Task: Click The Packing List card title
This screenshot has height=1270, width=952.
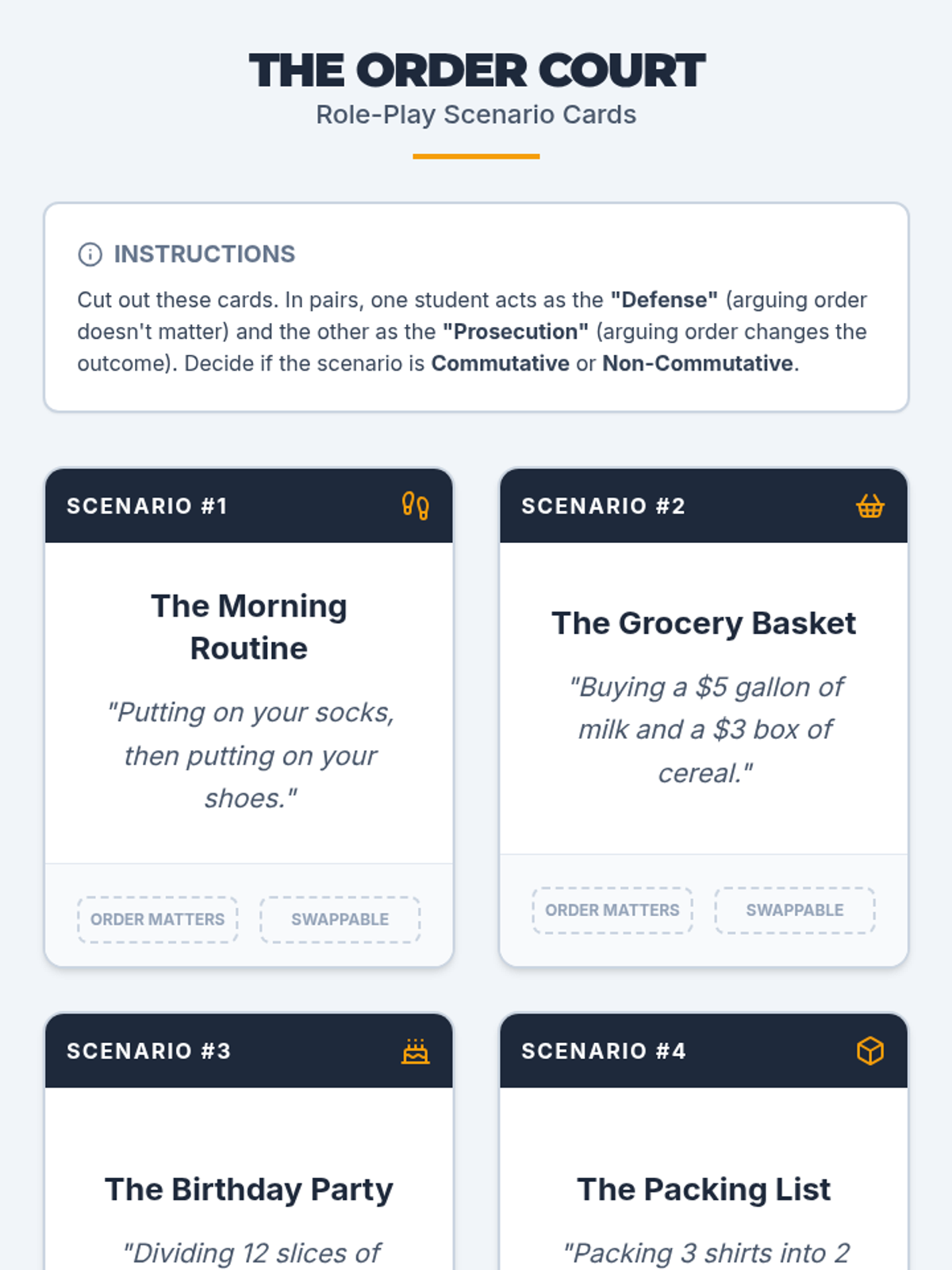Action: [704, 1189]
